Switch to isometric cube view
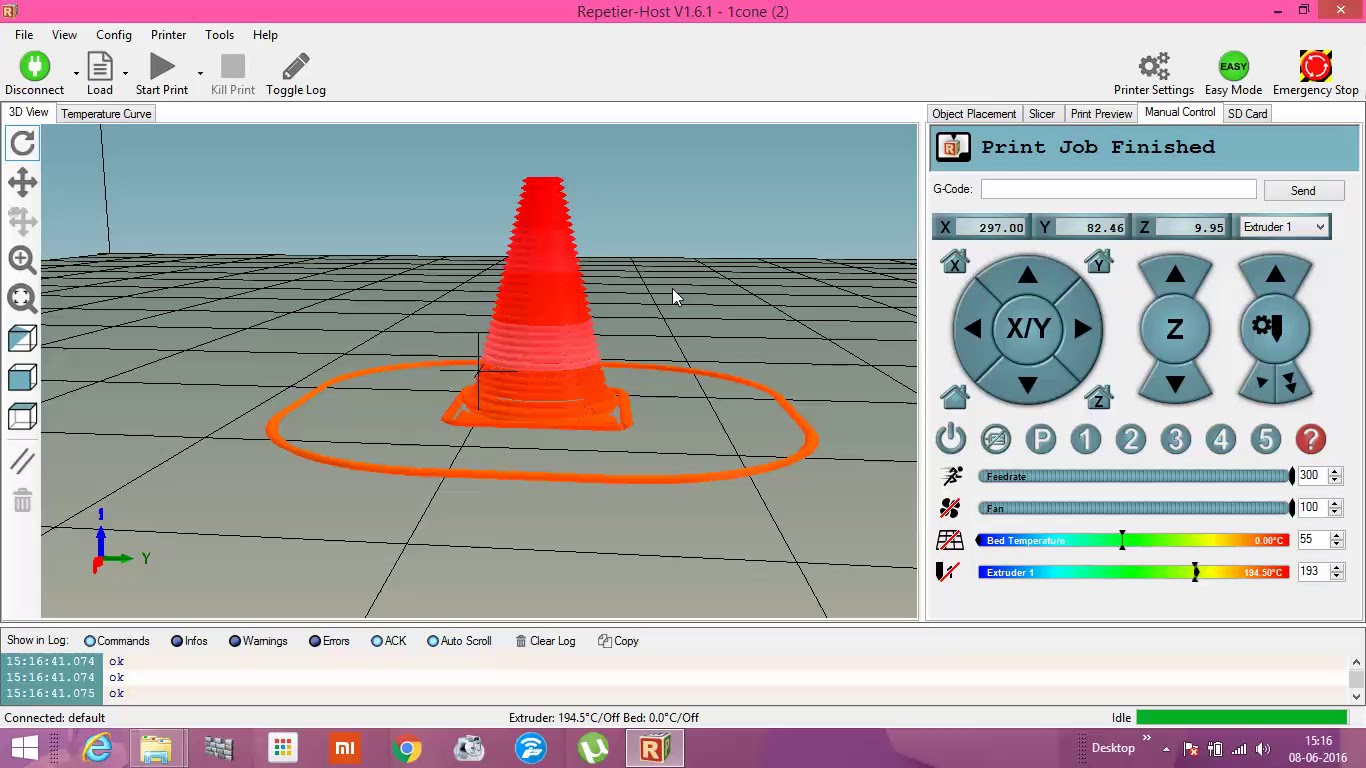1366x768 pixels. click(x=22, y=338)
